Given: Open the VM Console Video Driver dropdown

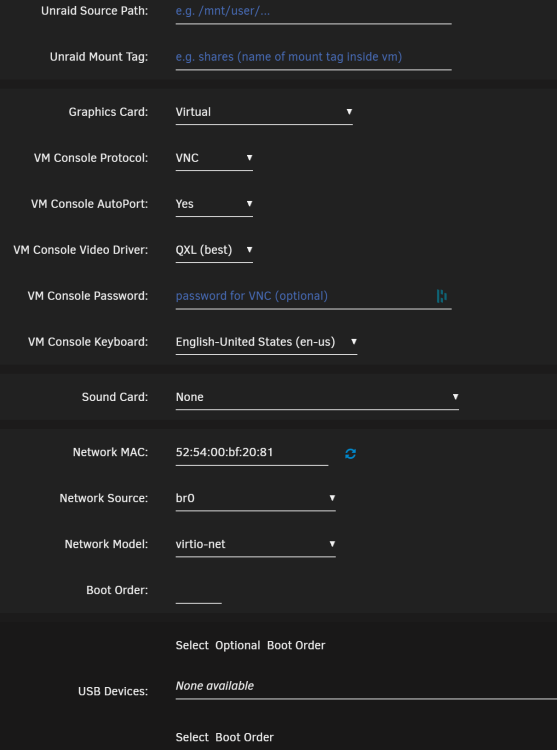Looking at the screenshot, I should click(x=214, y=250).
